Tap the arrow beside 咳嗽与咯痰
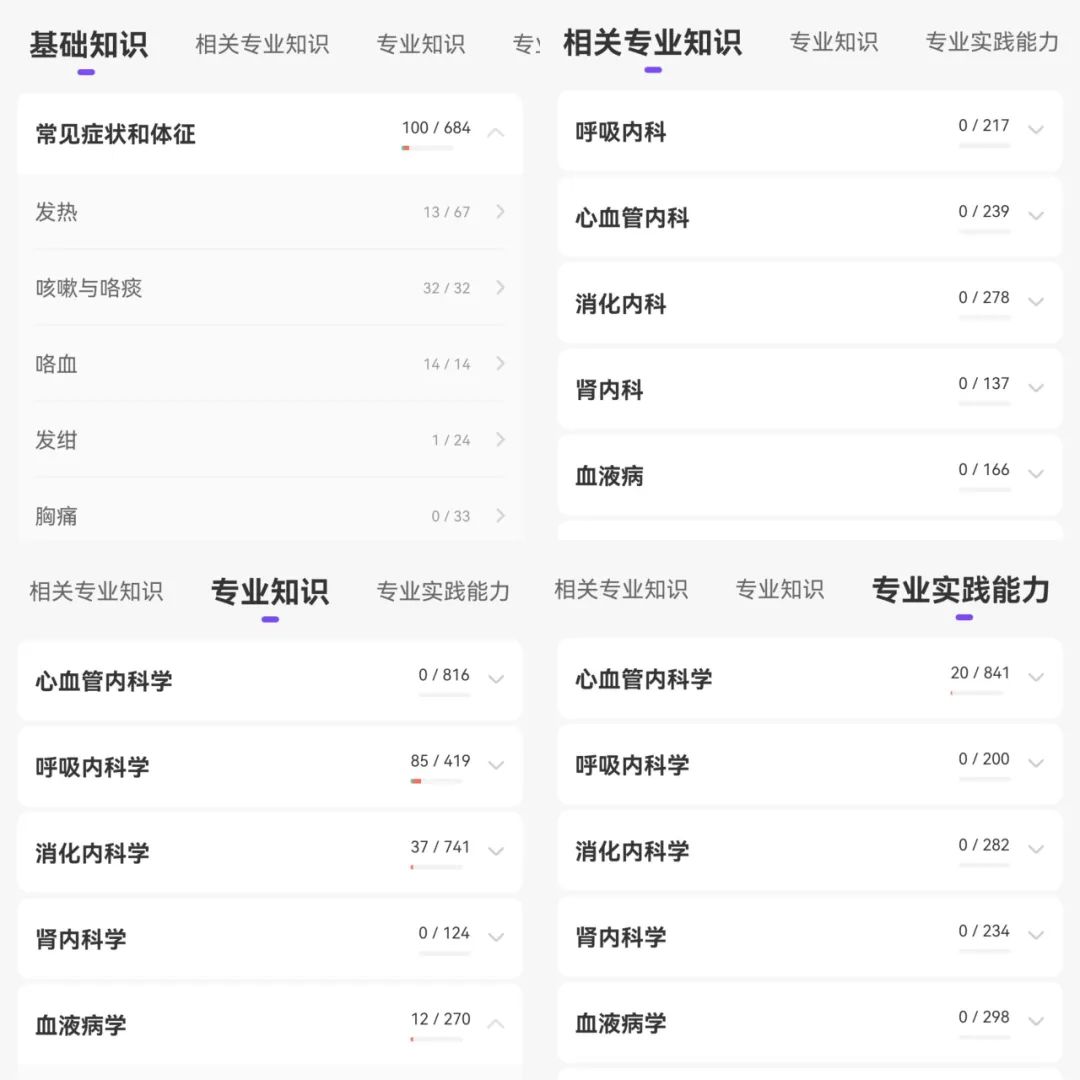This screenshot has width=1080, height=1080. [x=500, y=288]
